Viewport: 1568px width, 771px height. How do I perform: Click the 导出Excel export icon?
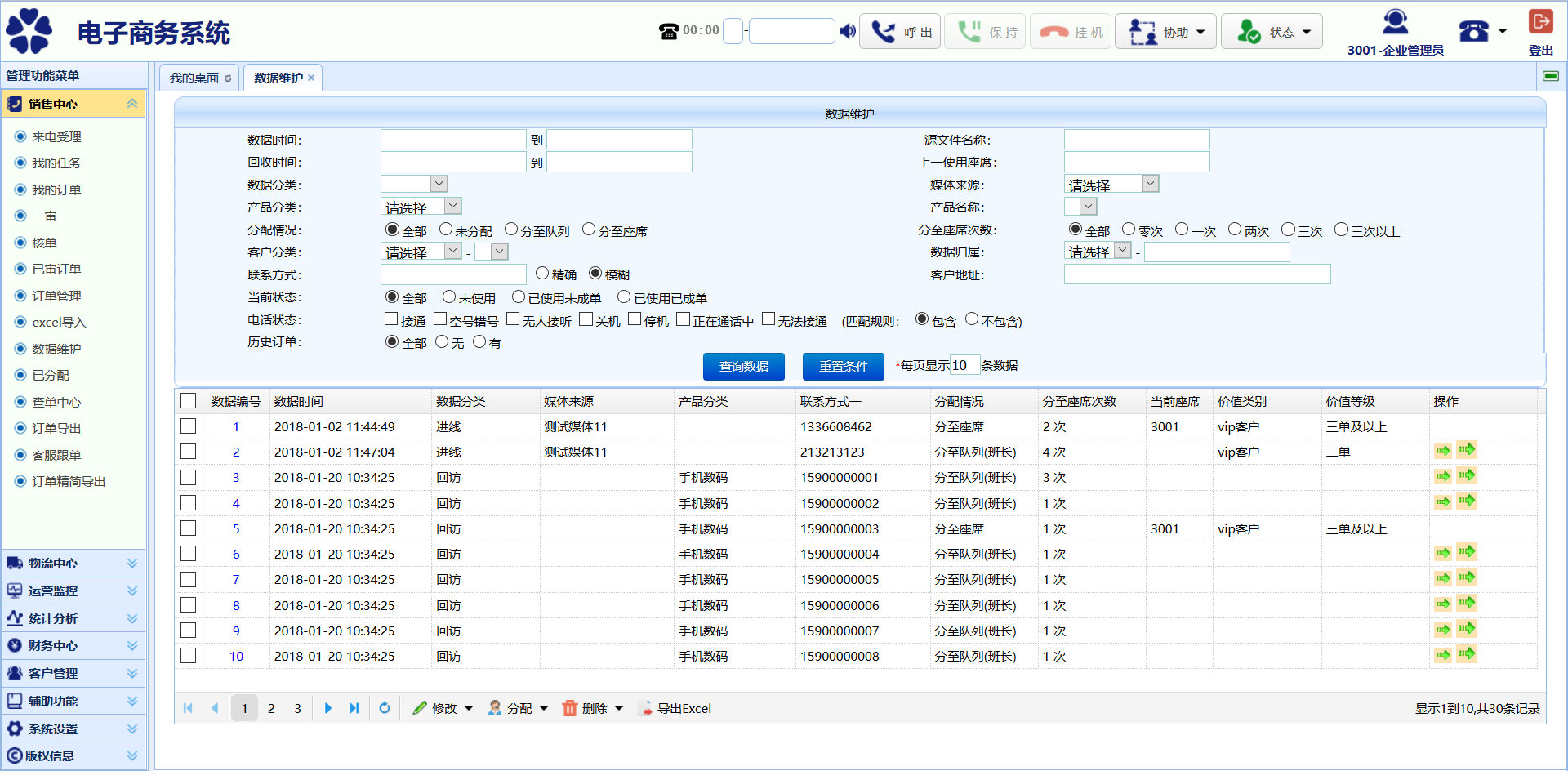(x=645, y=708)
